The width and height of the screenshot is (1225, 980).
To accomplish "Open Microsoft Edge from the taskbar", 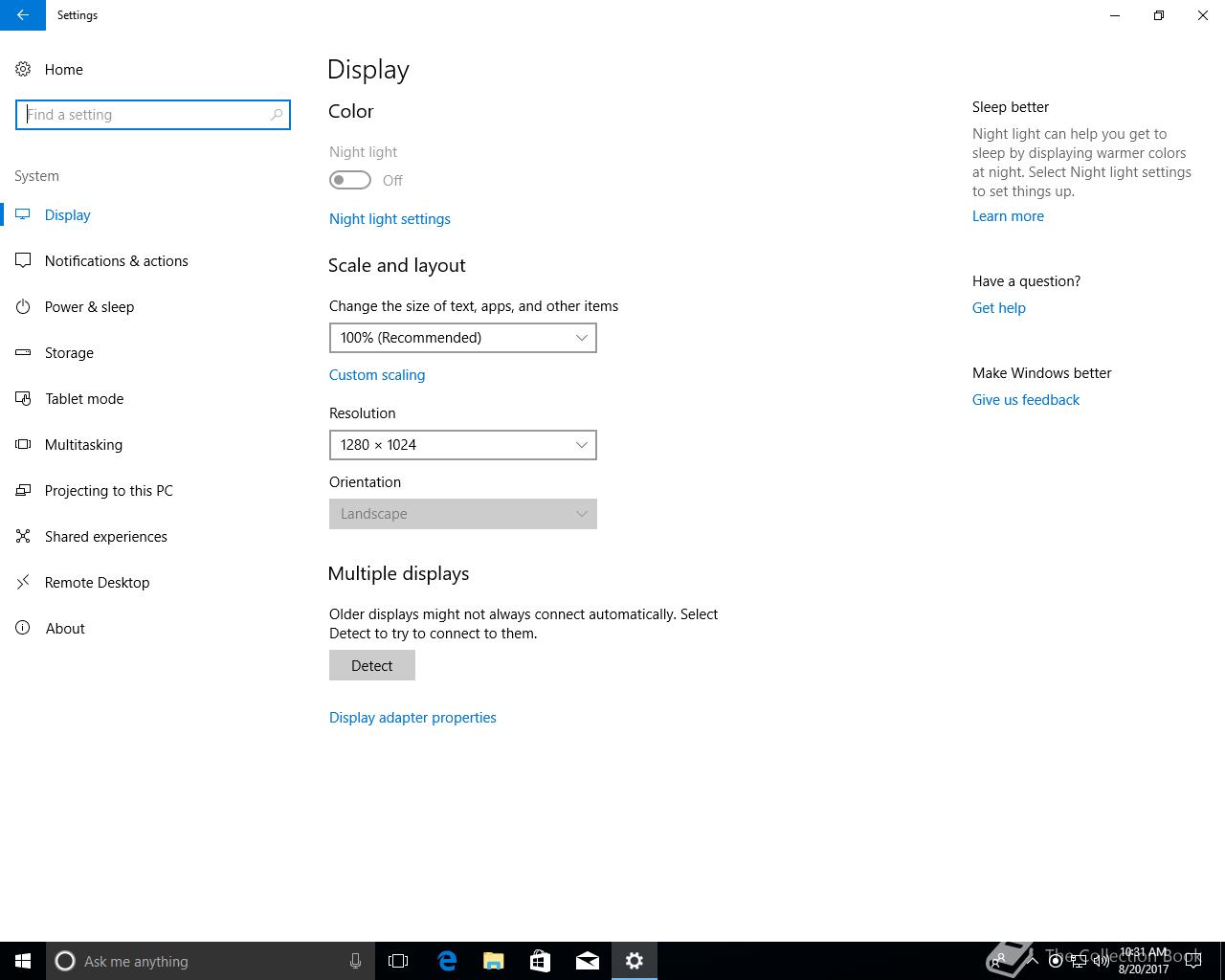I will (447, 961).
